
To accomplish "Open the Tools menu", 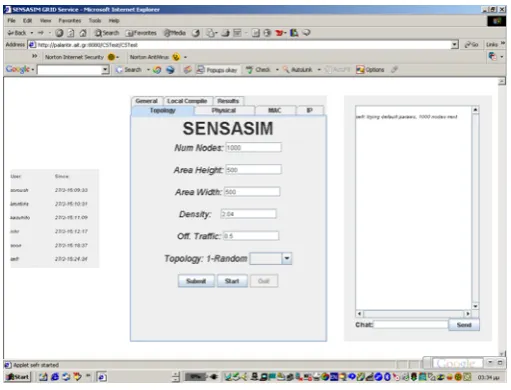I will (95, 21).
